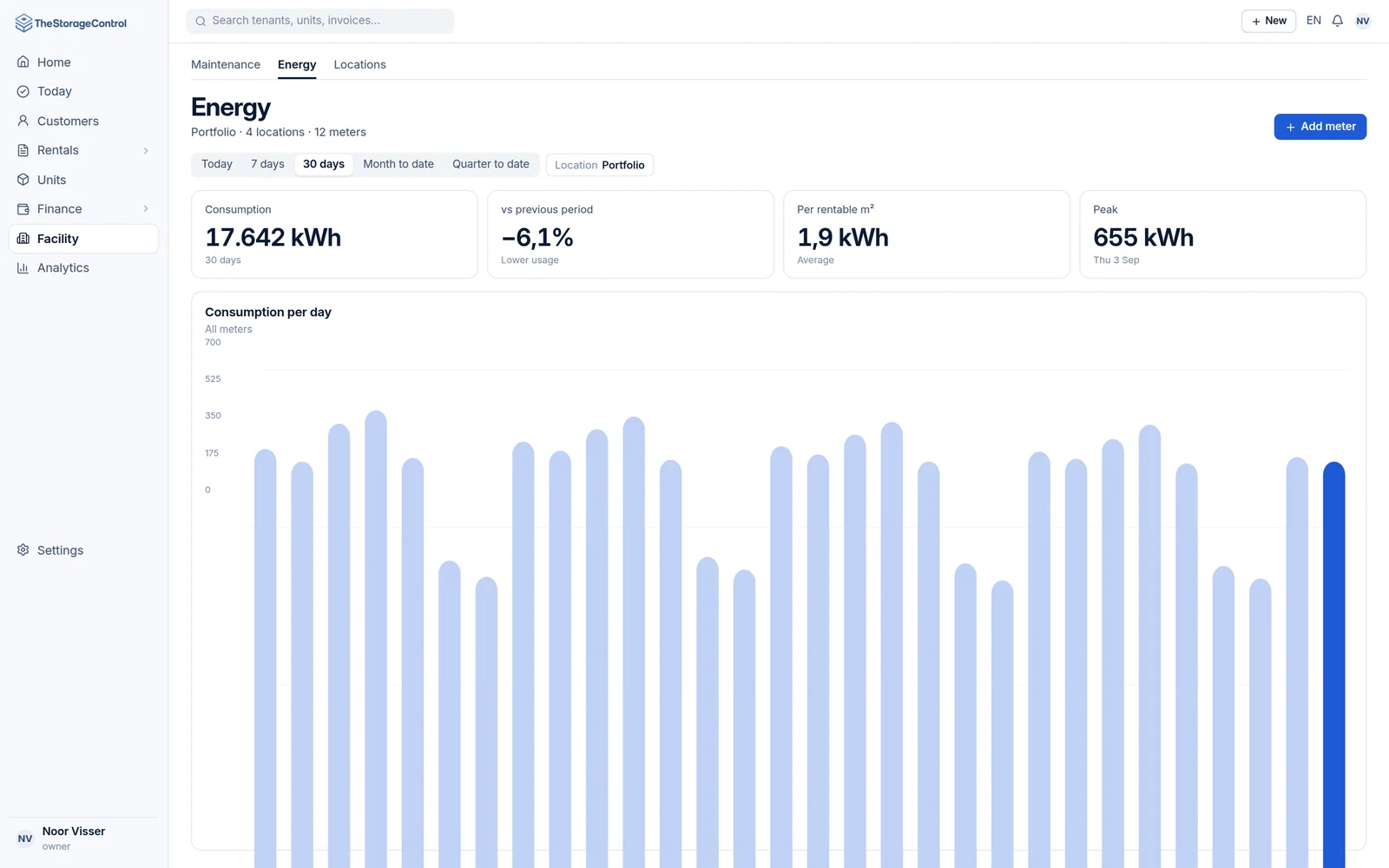Open Home via its house icon
The height and width of the screenshot is (868, 1389).
click(23, 62)
